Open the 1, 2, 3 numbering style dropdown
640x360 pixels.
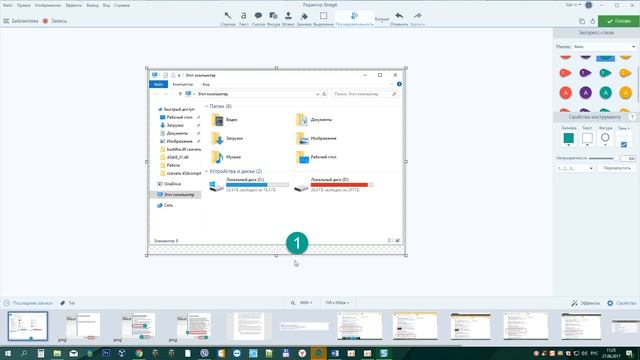(x=575, y=168)
